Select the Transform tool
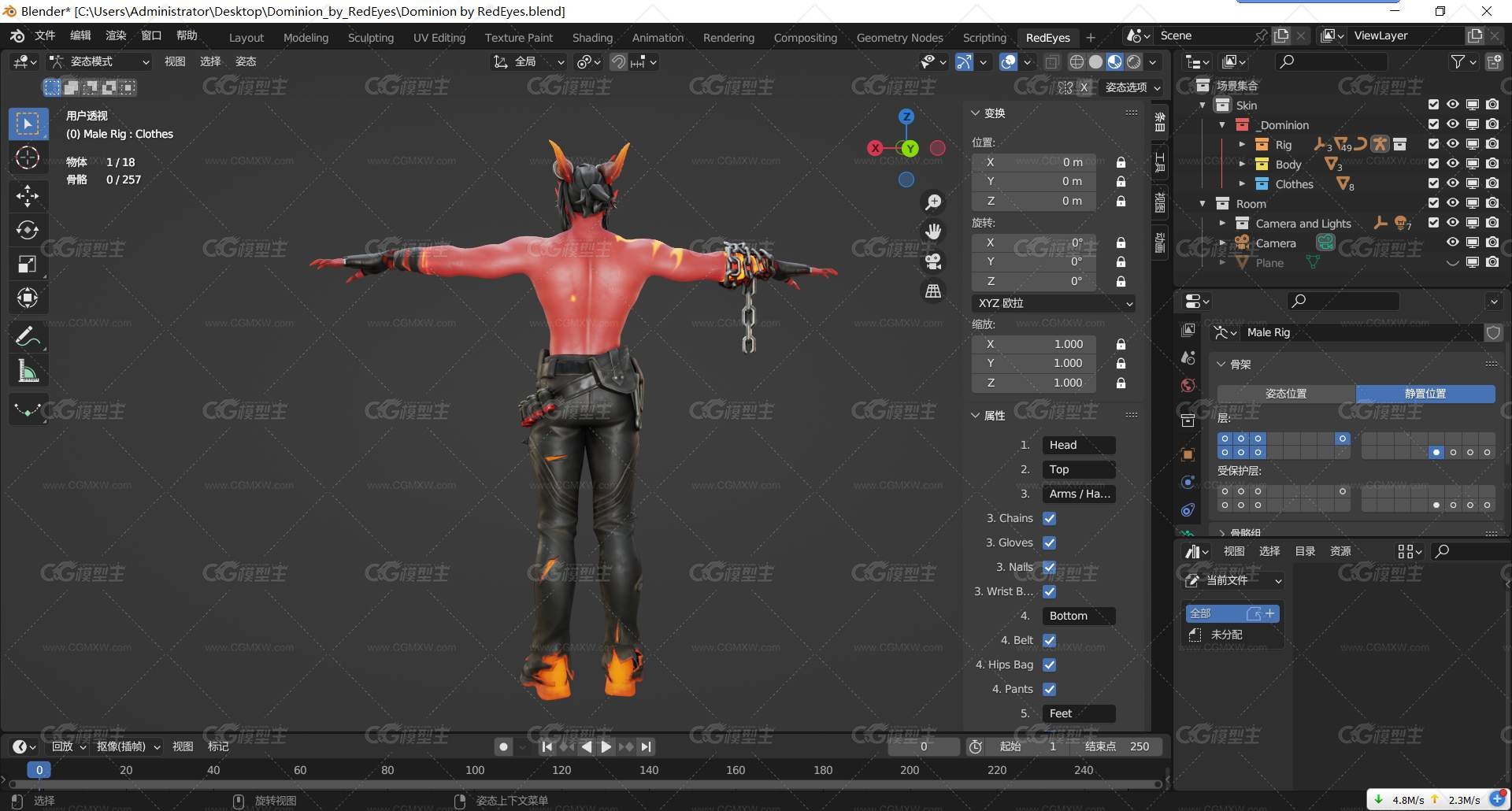 (28, 298)
